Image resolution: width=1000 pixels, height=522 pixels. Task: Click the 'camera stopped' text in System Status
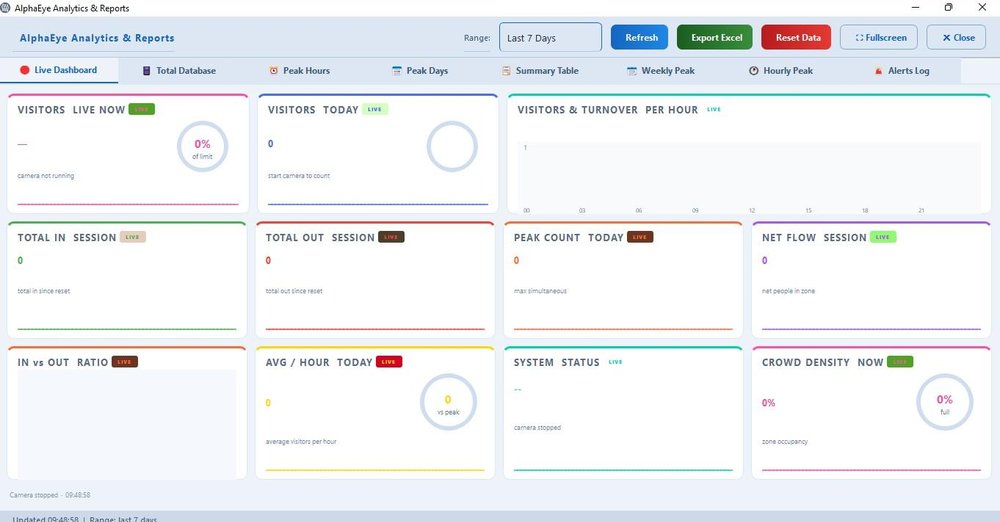[x=537, y=428]
